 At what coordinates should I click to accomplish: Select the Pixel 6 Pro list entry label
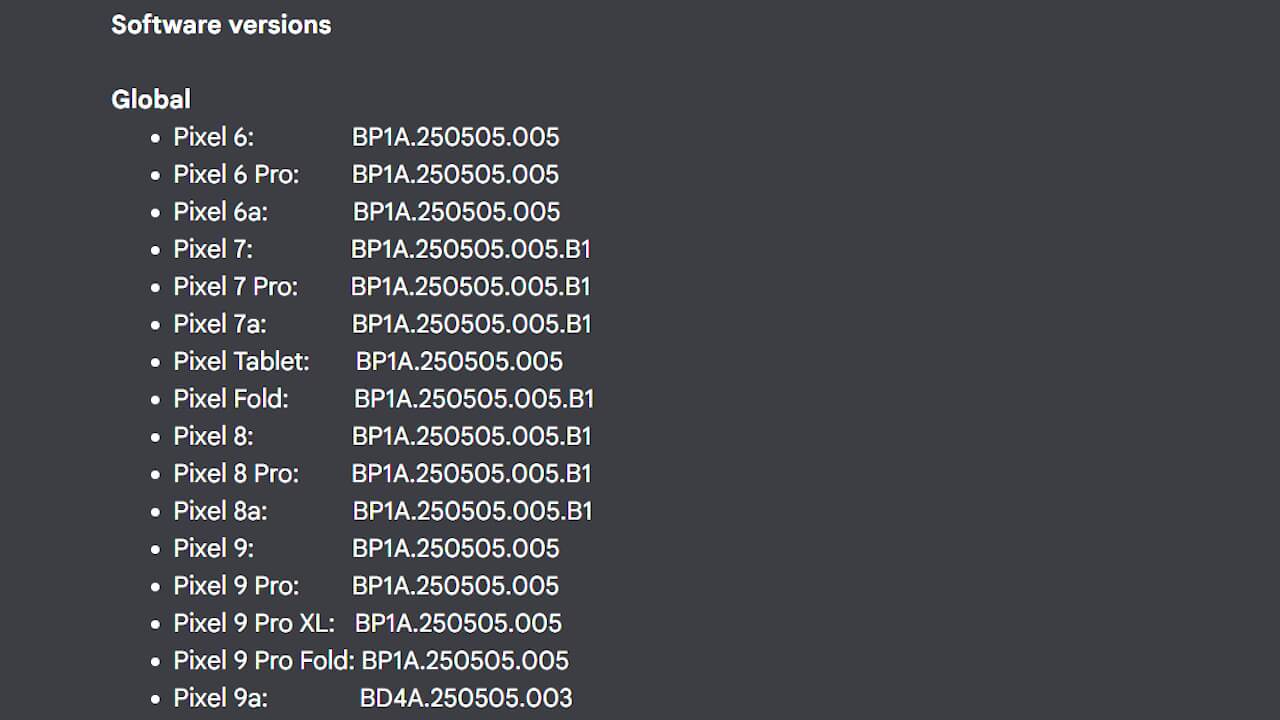tap(236, 174)
